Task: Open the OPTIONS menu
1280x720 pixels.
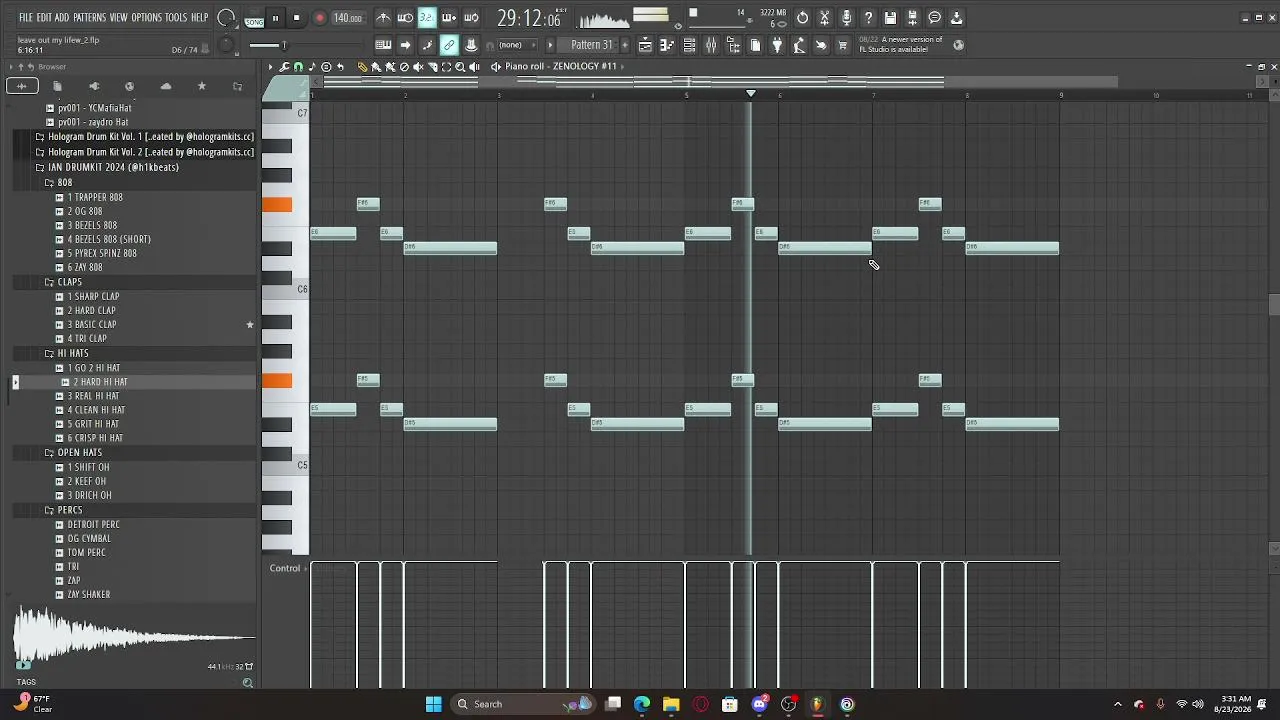Action: (146, 18)
